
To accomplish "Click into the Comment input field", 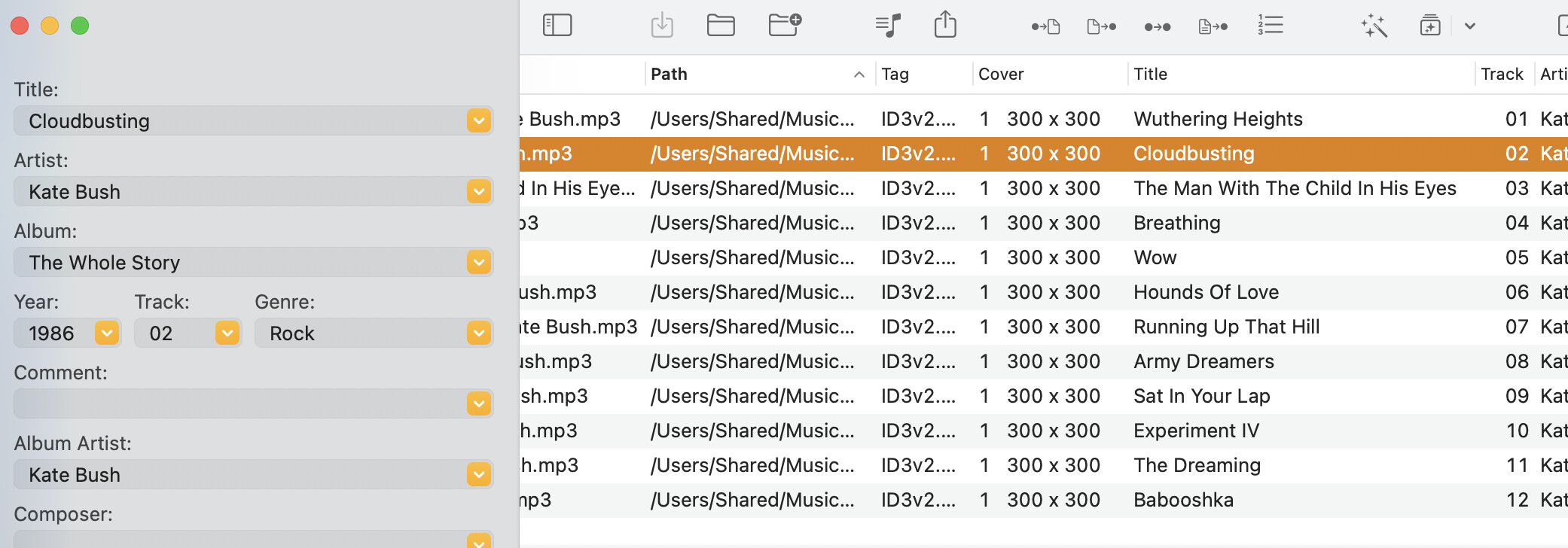I will click(x=241, y=403).
